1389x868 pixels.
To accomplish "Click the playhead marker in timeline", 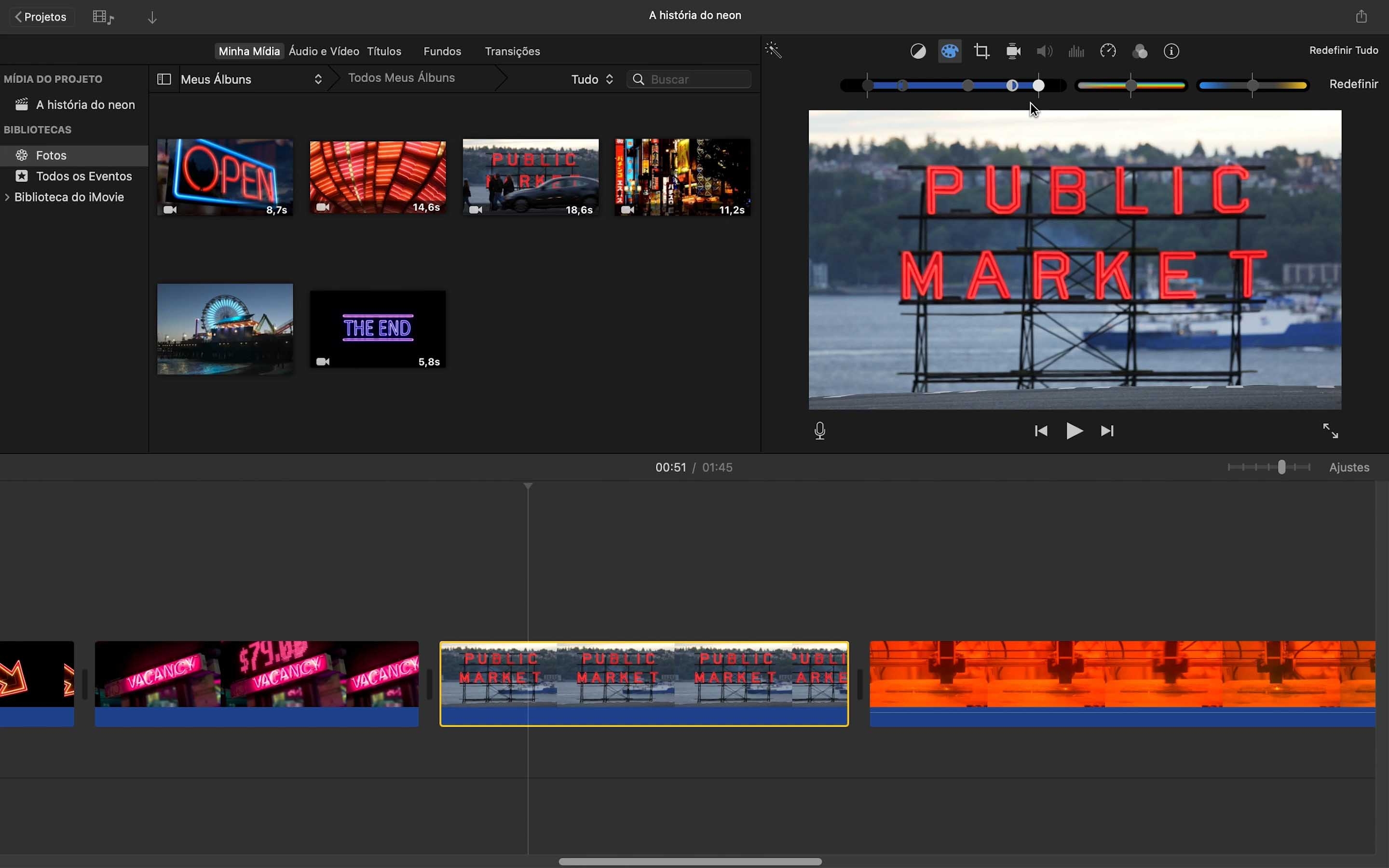I will pos(528,486).
